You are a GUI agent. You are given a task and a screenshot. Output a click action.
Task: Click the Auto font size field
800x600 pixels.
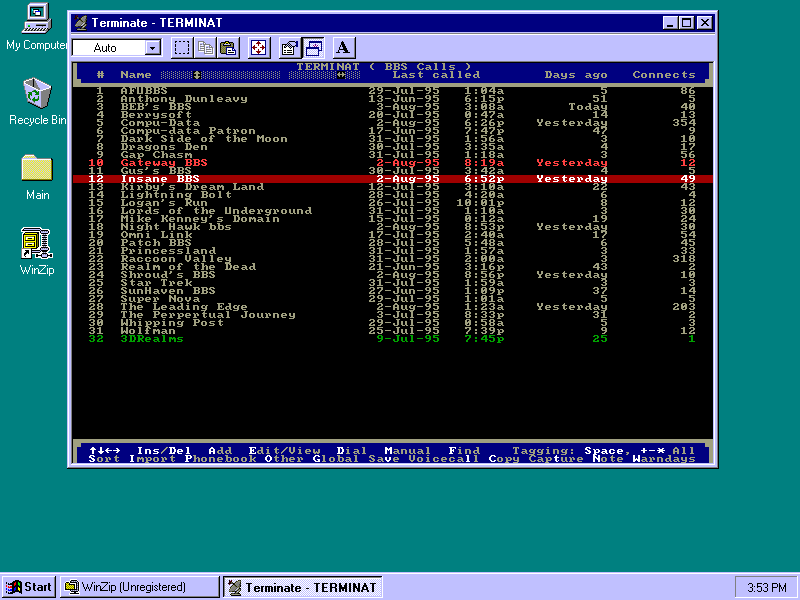tap(109, 48)
